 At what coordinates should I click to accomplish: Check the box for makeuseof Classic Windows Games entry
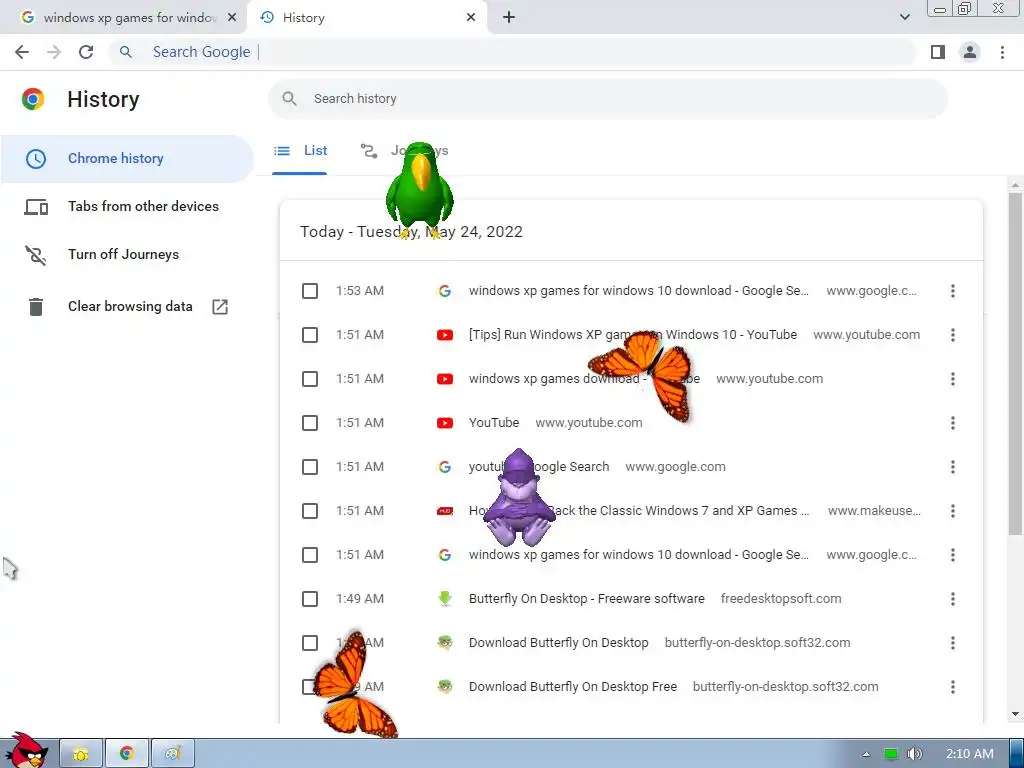(x=310, y=511)
